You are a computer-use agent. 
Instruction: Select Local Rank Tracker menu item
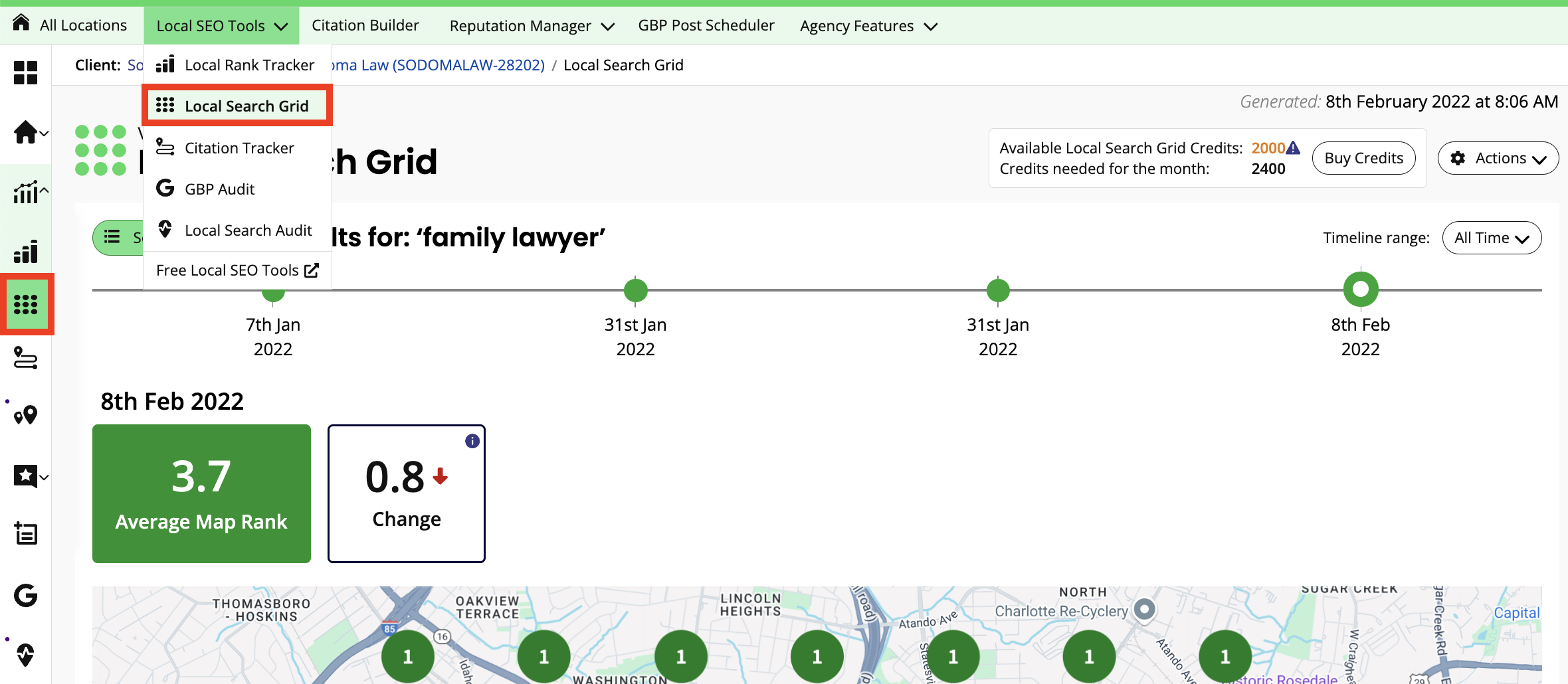pyautogui.click(x=237, y=64)
